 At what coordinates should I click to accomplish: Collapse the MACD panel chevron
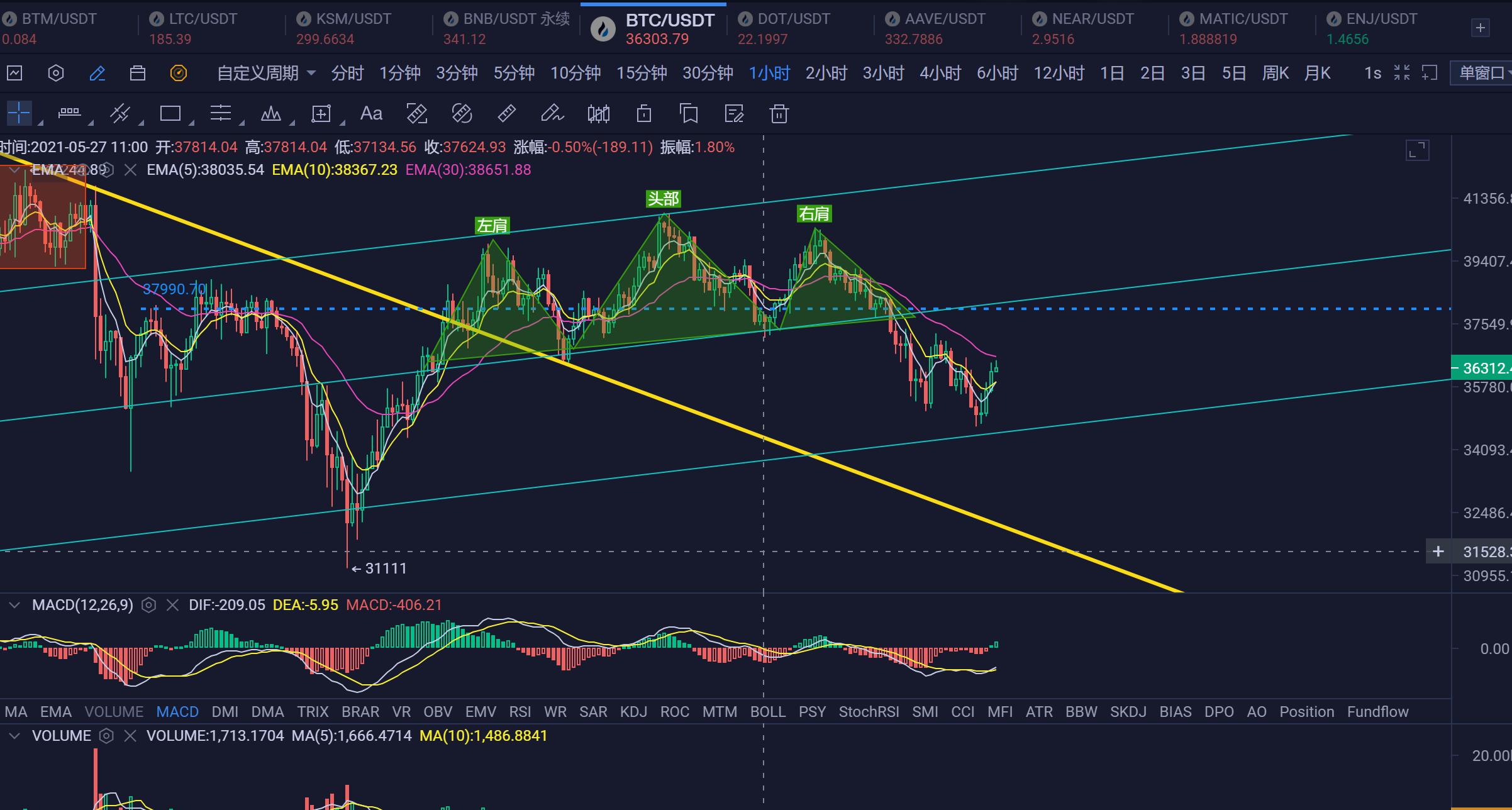click(14, 605)
